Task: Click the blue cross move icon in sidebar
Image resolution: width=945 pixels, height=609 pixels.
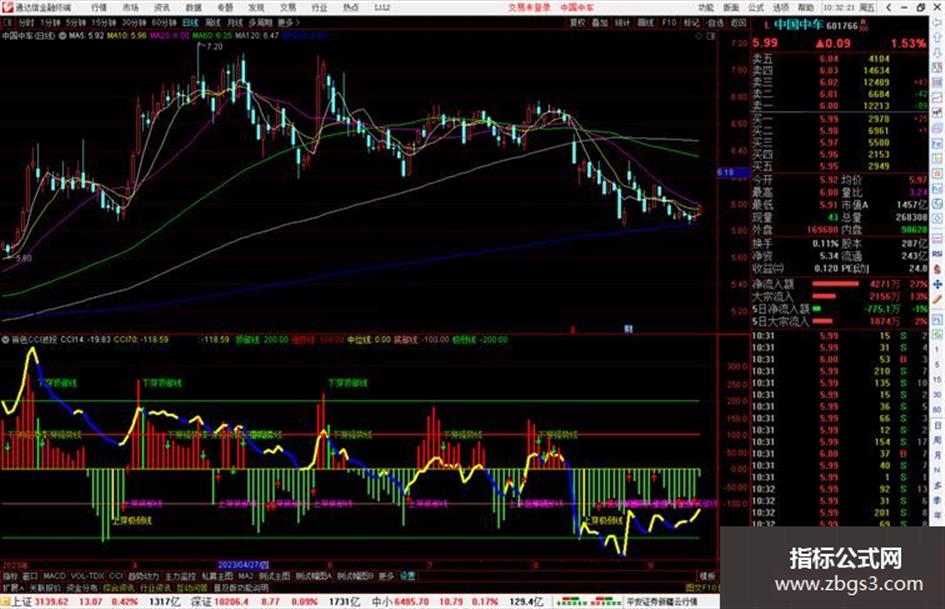Action: click(x=937, y=284)
